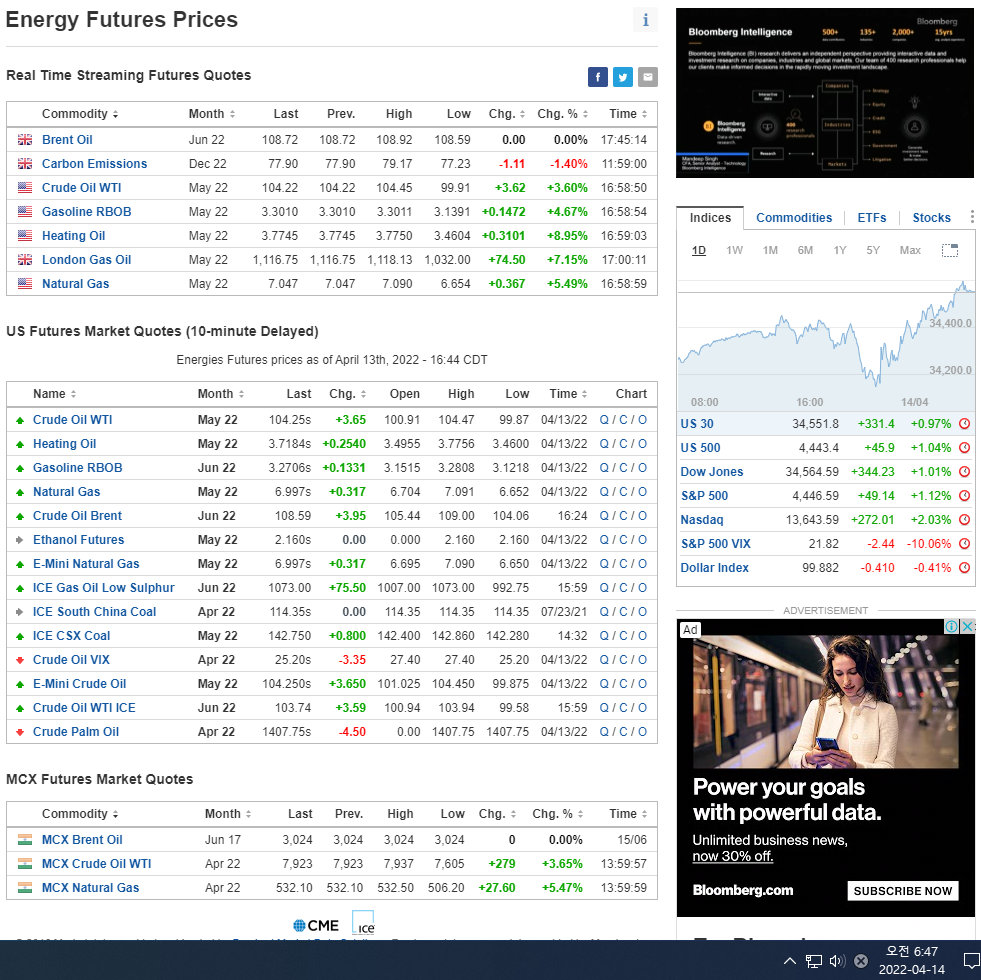Click the clock icon in Nasdaq row
The height and width of the screenshot is (980, 981).
pos(965,519)
